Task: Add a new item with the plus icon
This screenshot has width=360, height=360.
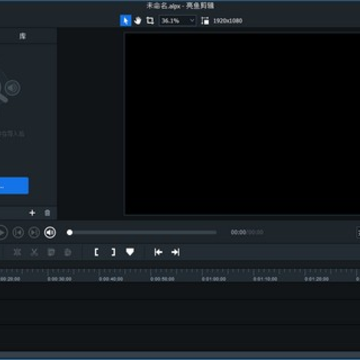Action: pos(32,213)
